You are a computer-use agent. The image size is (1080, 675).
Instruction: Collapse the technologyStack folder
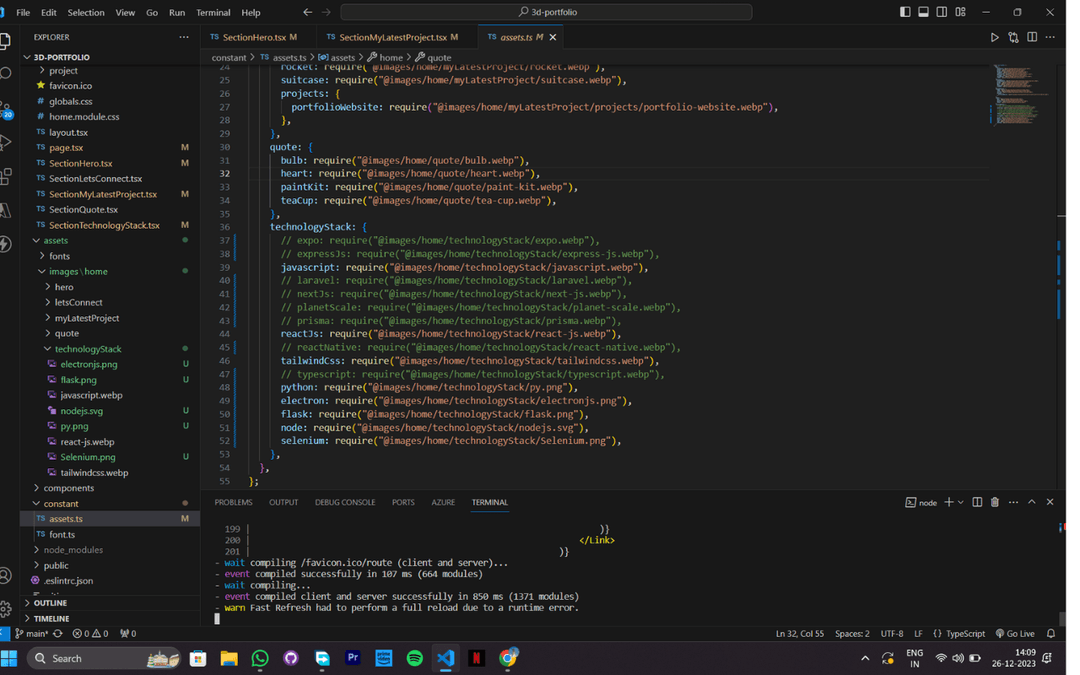coord(88,349)
